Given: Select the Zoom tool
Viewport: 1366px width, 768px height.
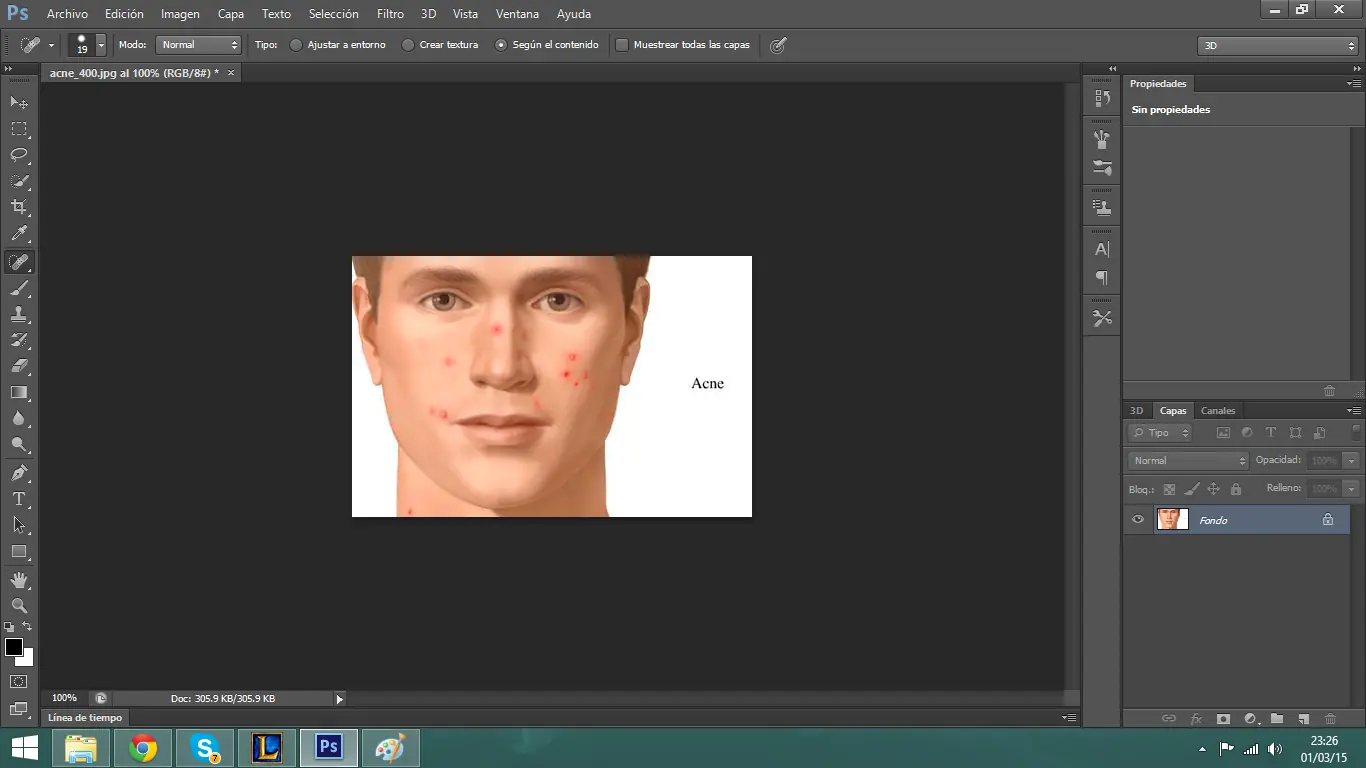Looking at the screenshot, I should [x=19, y=605].
